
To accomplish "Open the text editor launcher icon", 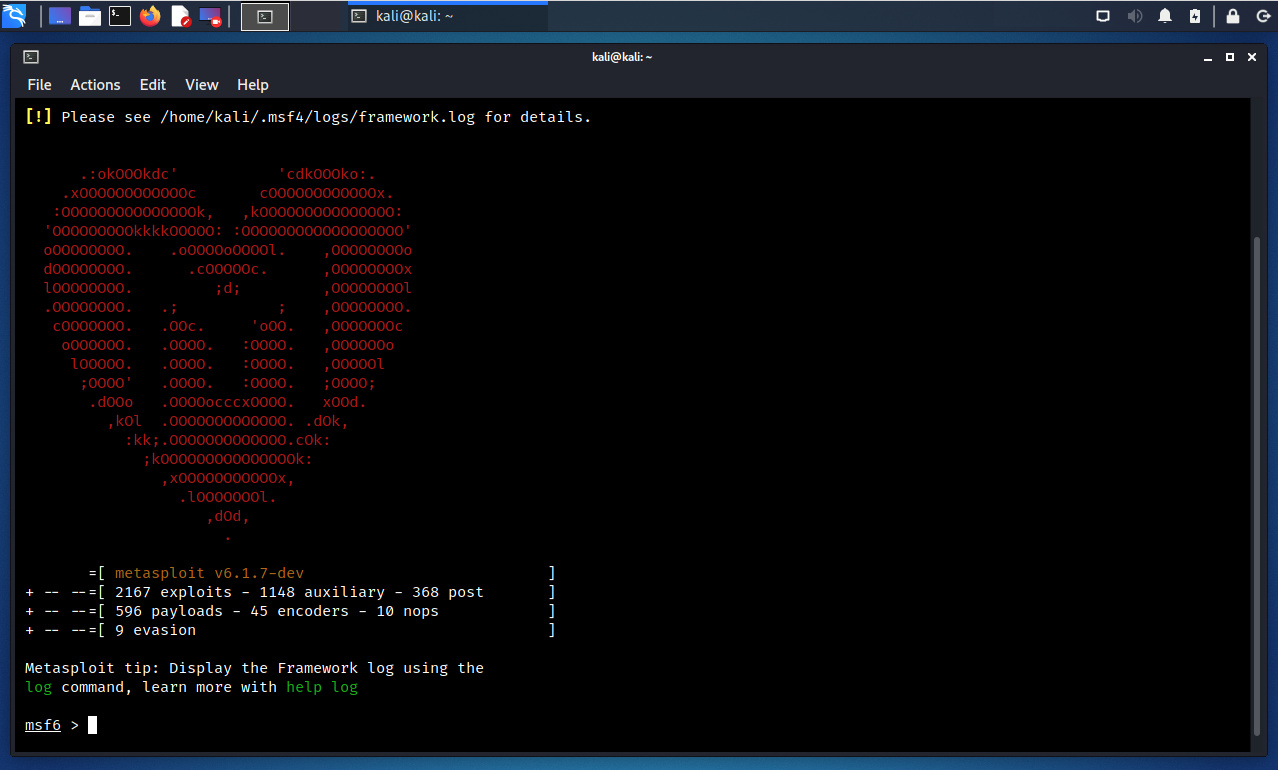I will click(180, 16).
